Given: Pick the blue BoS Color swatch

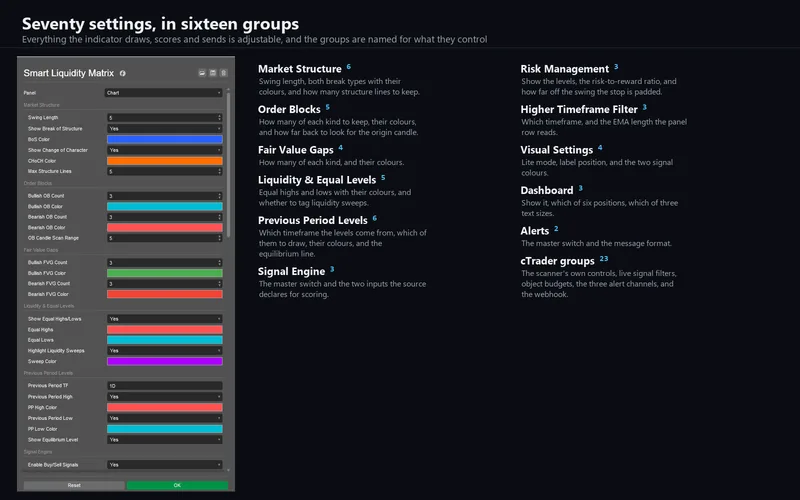Looking at the screenshot, I should [x=164, y=139].
